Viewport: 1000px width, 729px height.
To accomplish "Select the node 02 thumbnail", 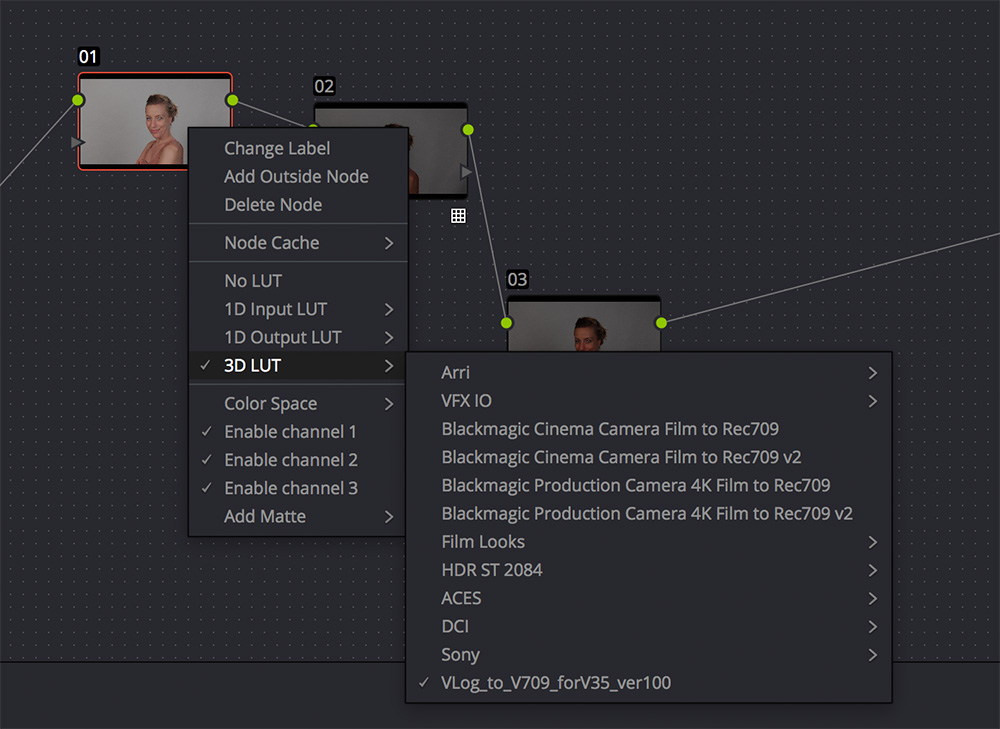I will [438, 150].
